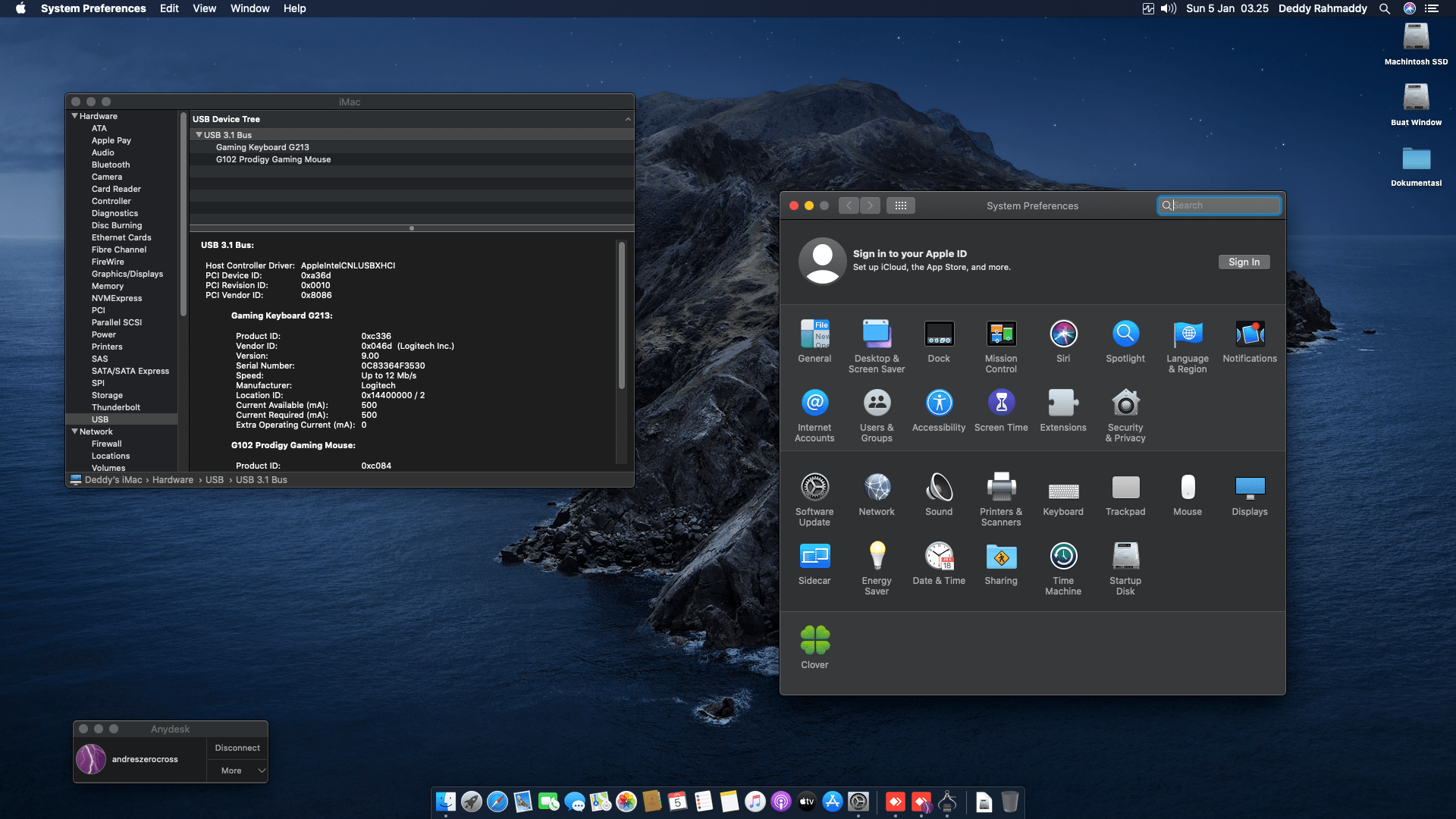Click Disconnect in the Anydesk window
1456x819 pixels.
point(237,748)
